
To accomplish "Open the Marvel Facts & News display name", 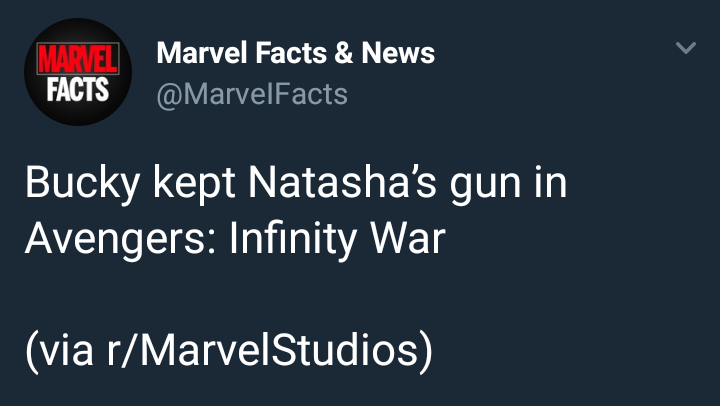I will tap(296, 54).
